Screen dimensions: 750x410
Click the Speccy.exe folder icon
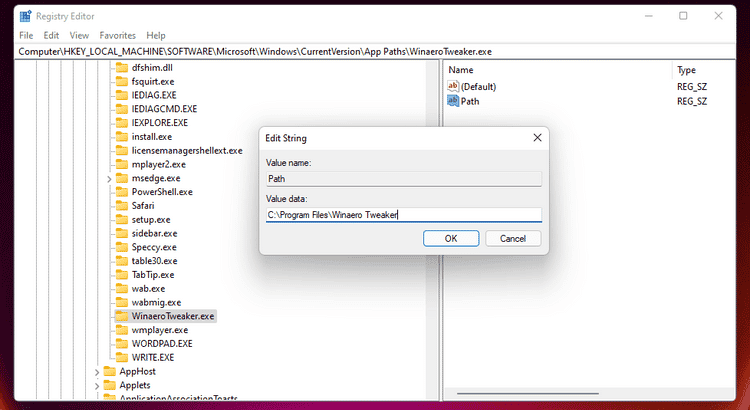coord(122,247)
